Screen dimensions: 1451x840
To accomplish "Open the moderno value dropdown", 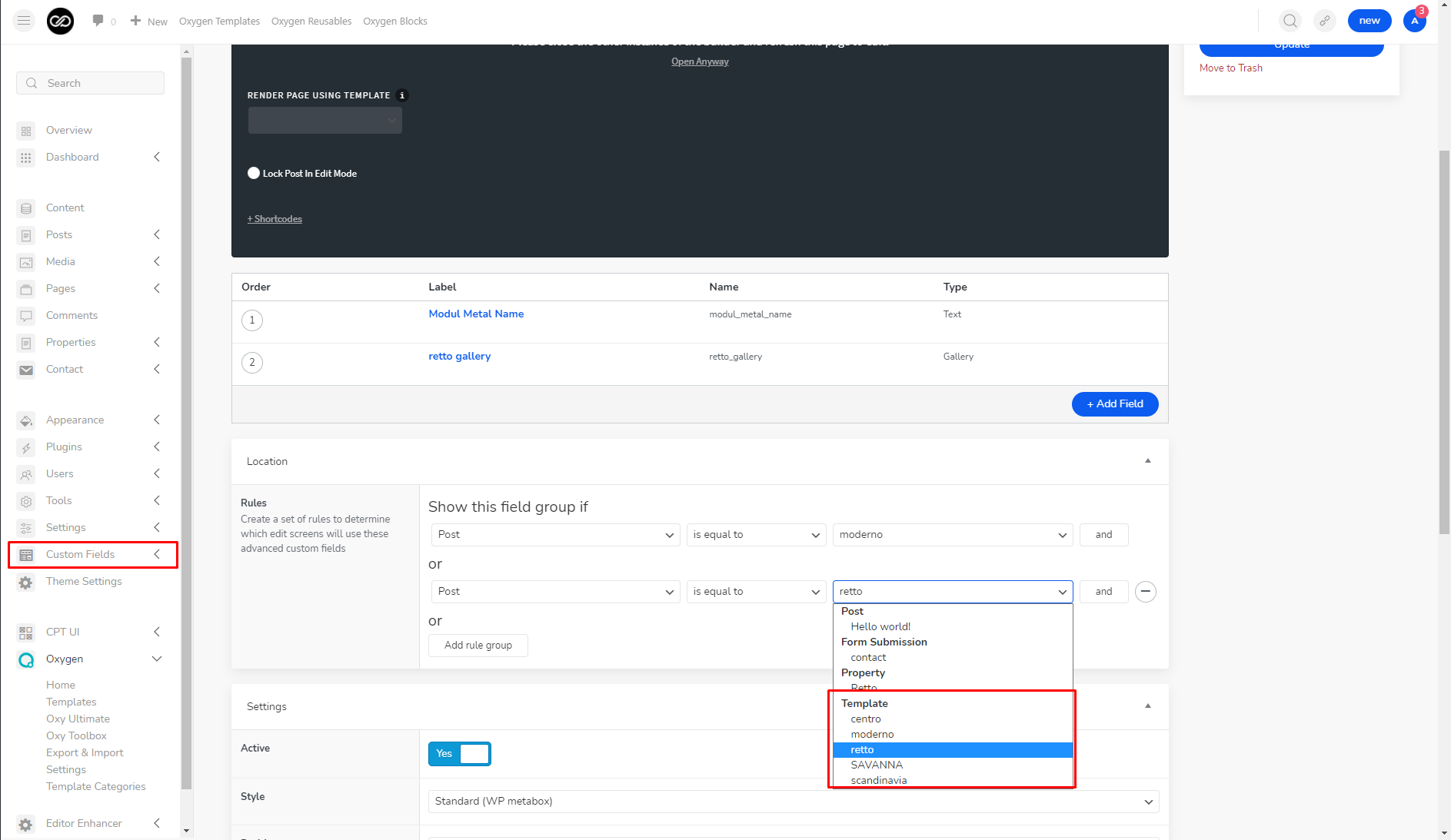I will (x=953, y=535).
